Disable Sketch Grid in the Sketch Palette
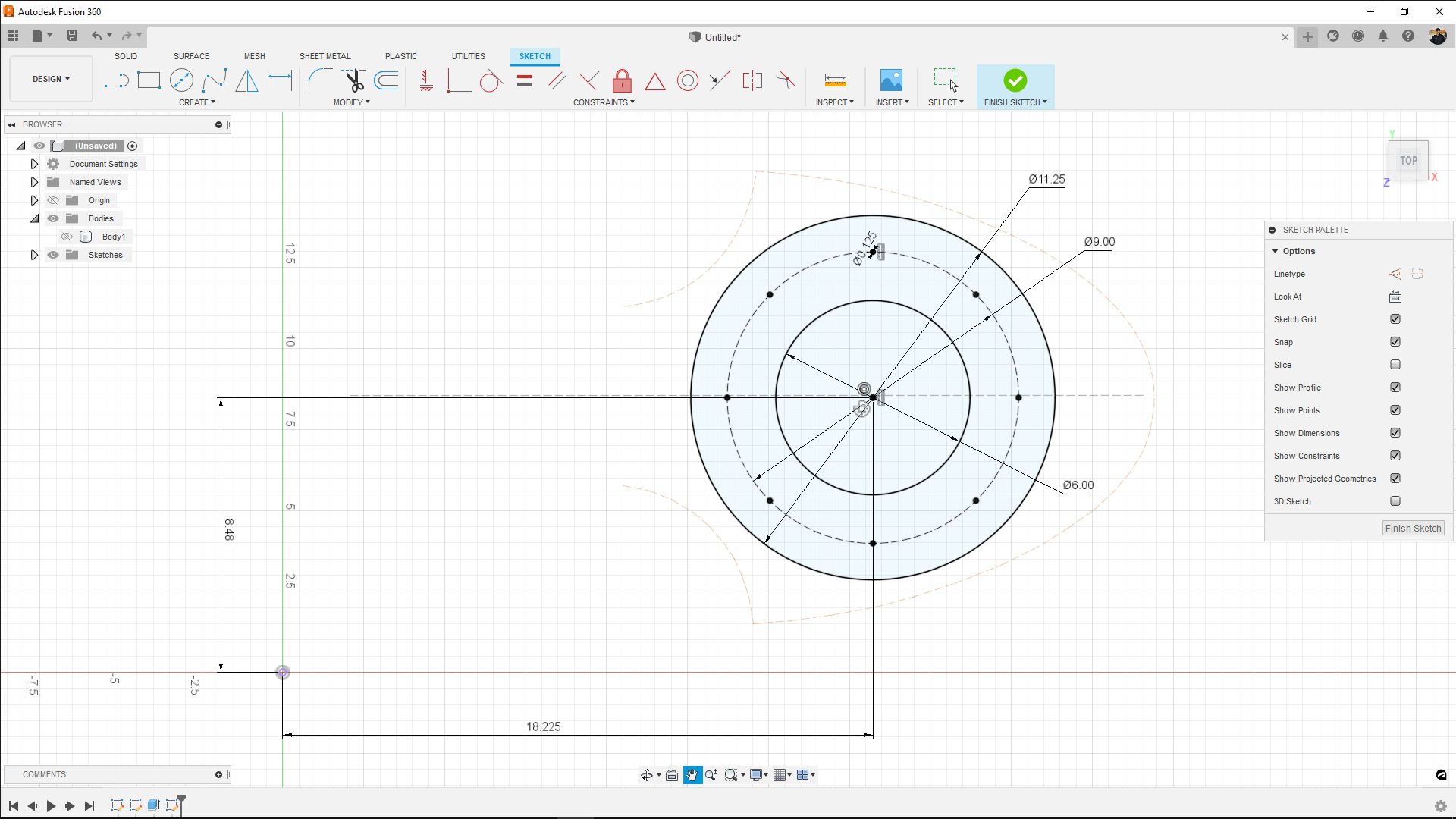1456x819 pixels. 1395,318
